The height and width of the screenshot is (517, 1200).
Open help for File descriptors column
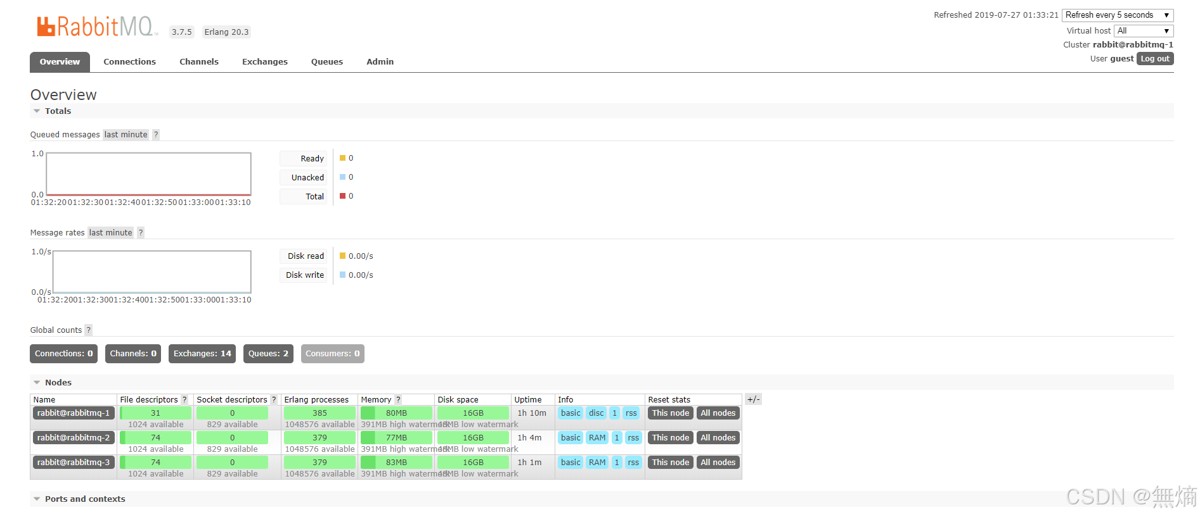(184, 400)
